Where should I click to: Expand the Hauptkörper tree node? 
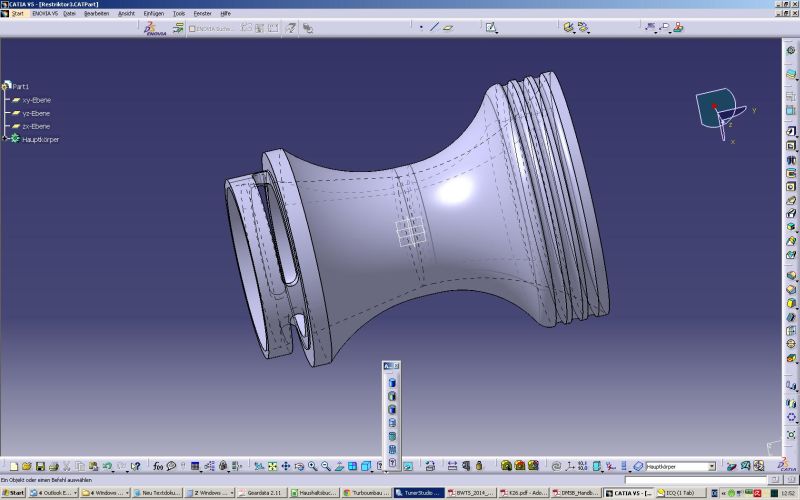[x=5, y=139]
